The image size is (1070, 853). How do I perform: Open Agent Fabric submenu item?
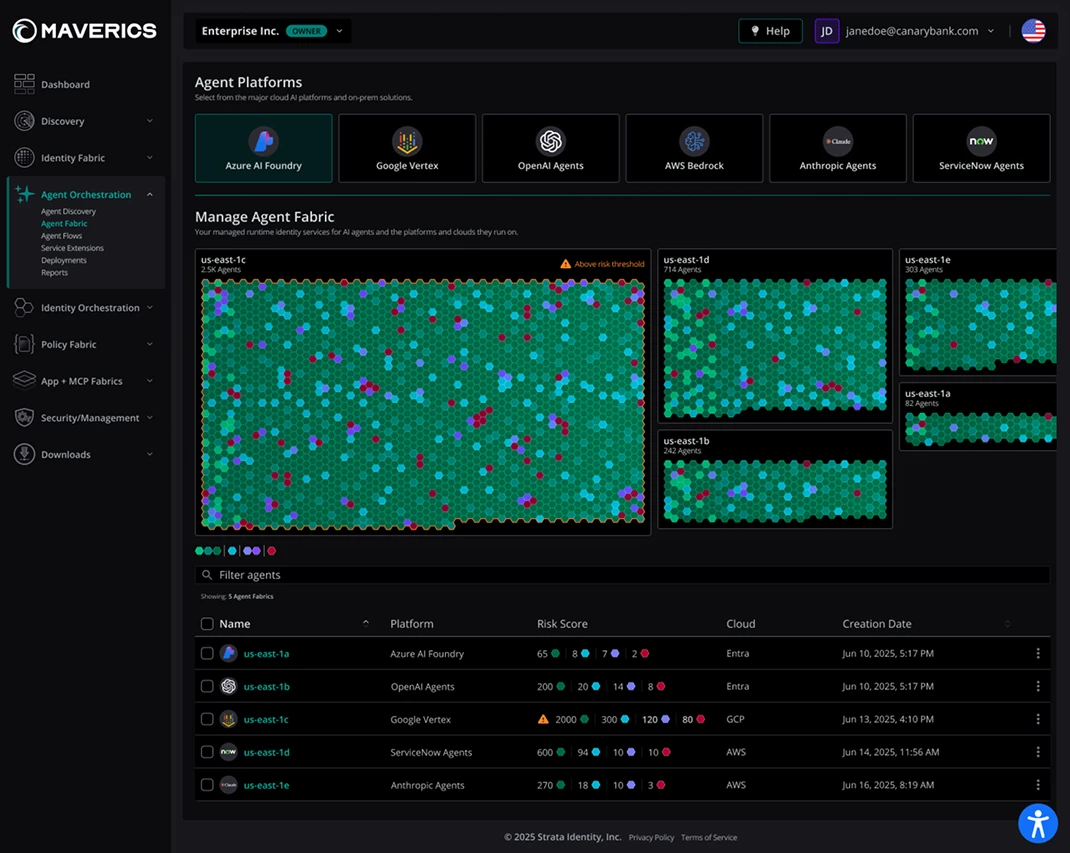pos(64,224)
